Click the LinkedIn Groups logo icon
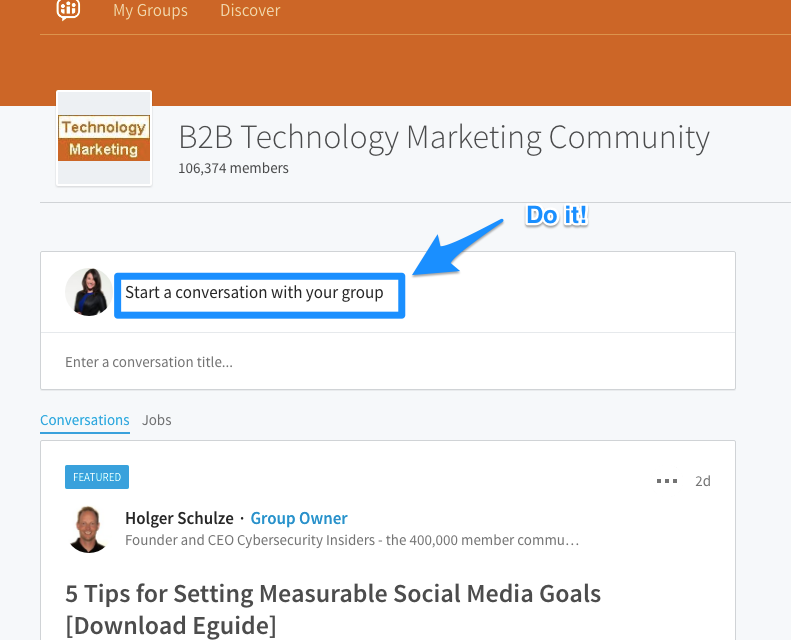Image resolution: width=791 pixels, height=640 pixels. 68,9
